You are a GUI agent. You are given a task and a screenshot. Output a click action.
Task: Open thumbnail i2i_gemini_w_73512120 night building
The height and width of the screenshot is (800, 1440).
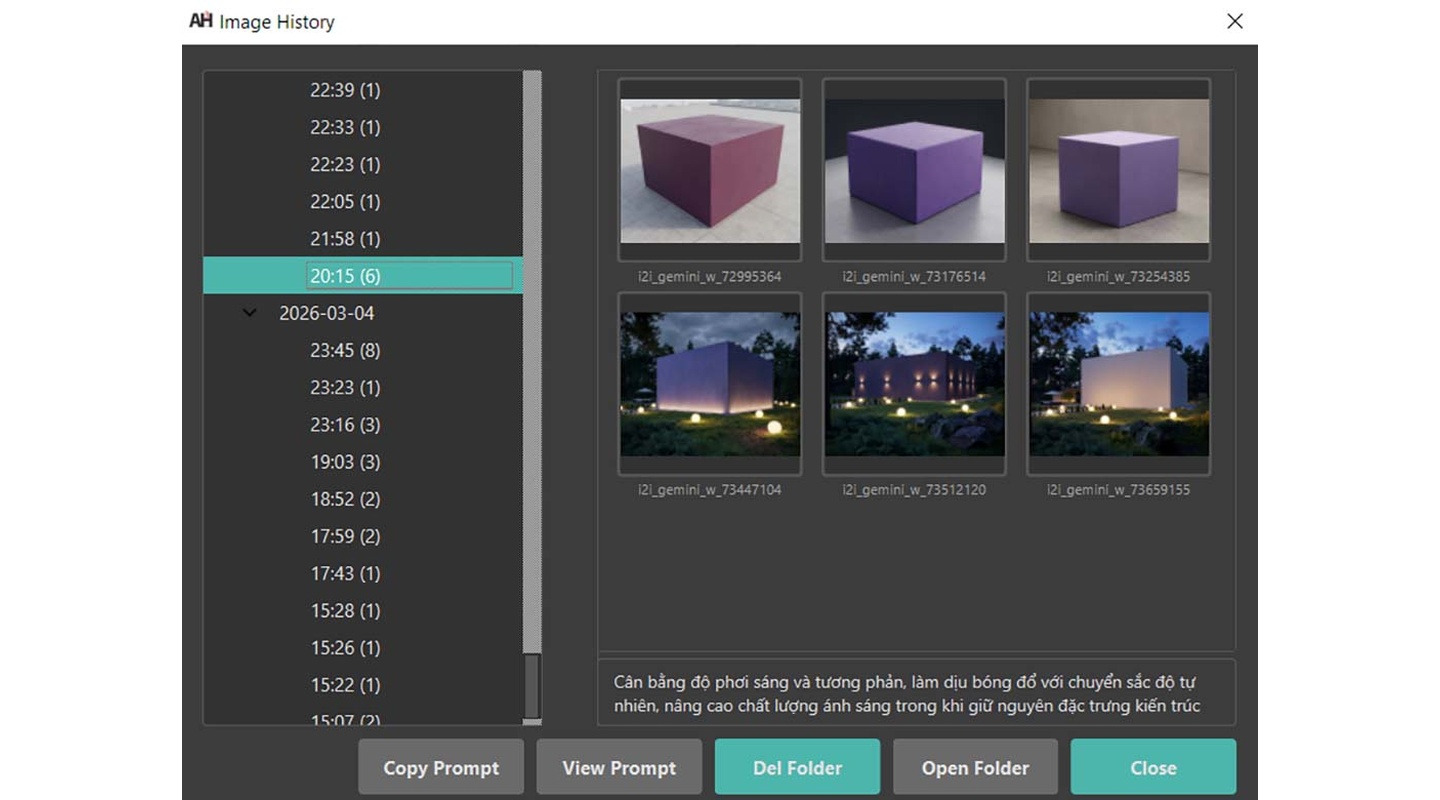tap(914, 384)
